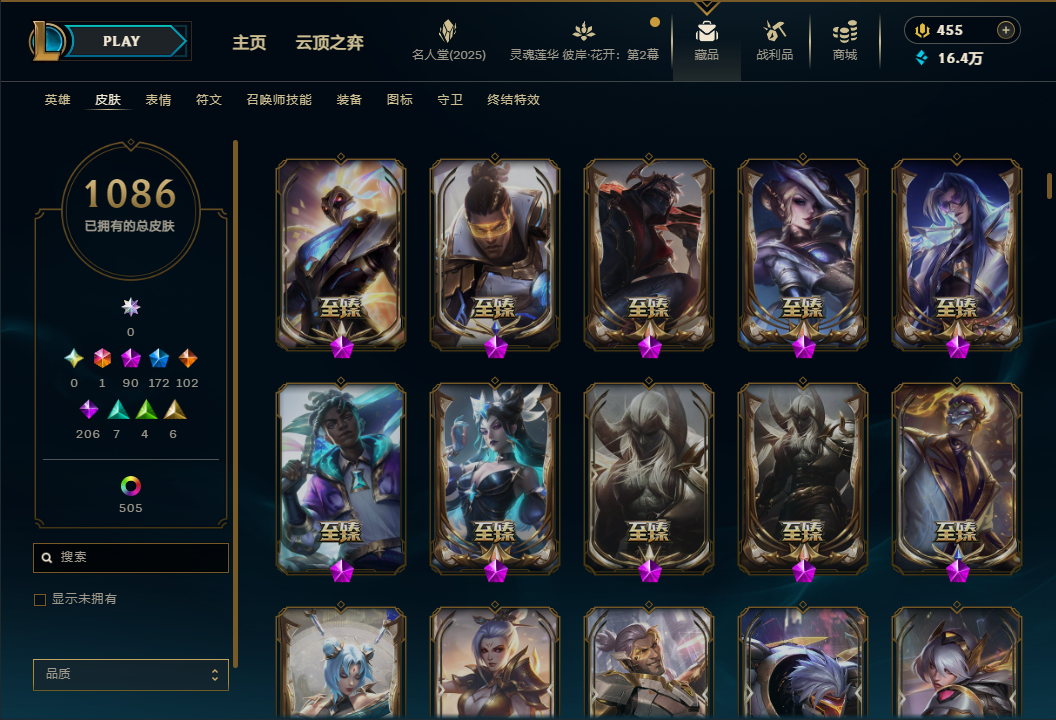The width and height of the screenshot is (1056, 720).
Task: Go to the 主页 home page
Action: coord(249,42)
